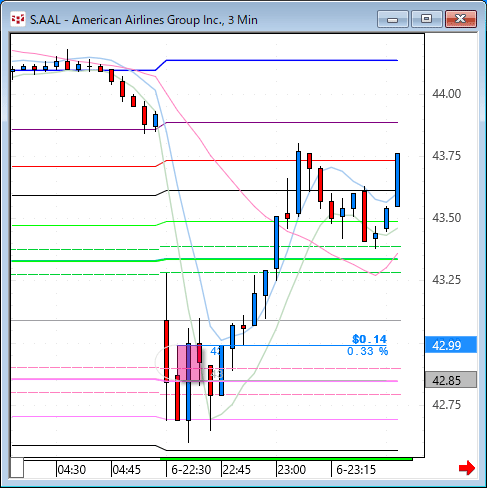This screenshot has width=487, height=488.
Task: Close the American Airlines chart window
Action: click(461, 19)
